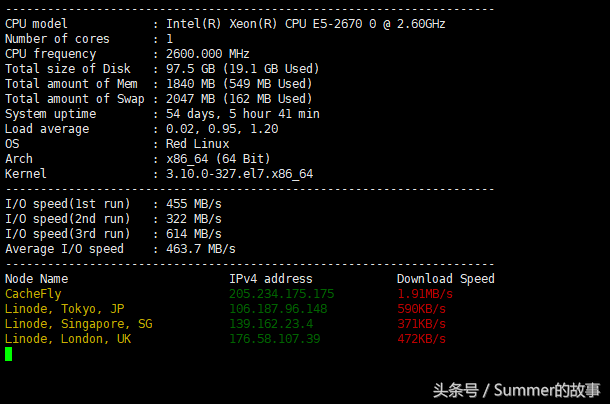Click the 'Total size of Disk' label

coord(68,69)
